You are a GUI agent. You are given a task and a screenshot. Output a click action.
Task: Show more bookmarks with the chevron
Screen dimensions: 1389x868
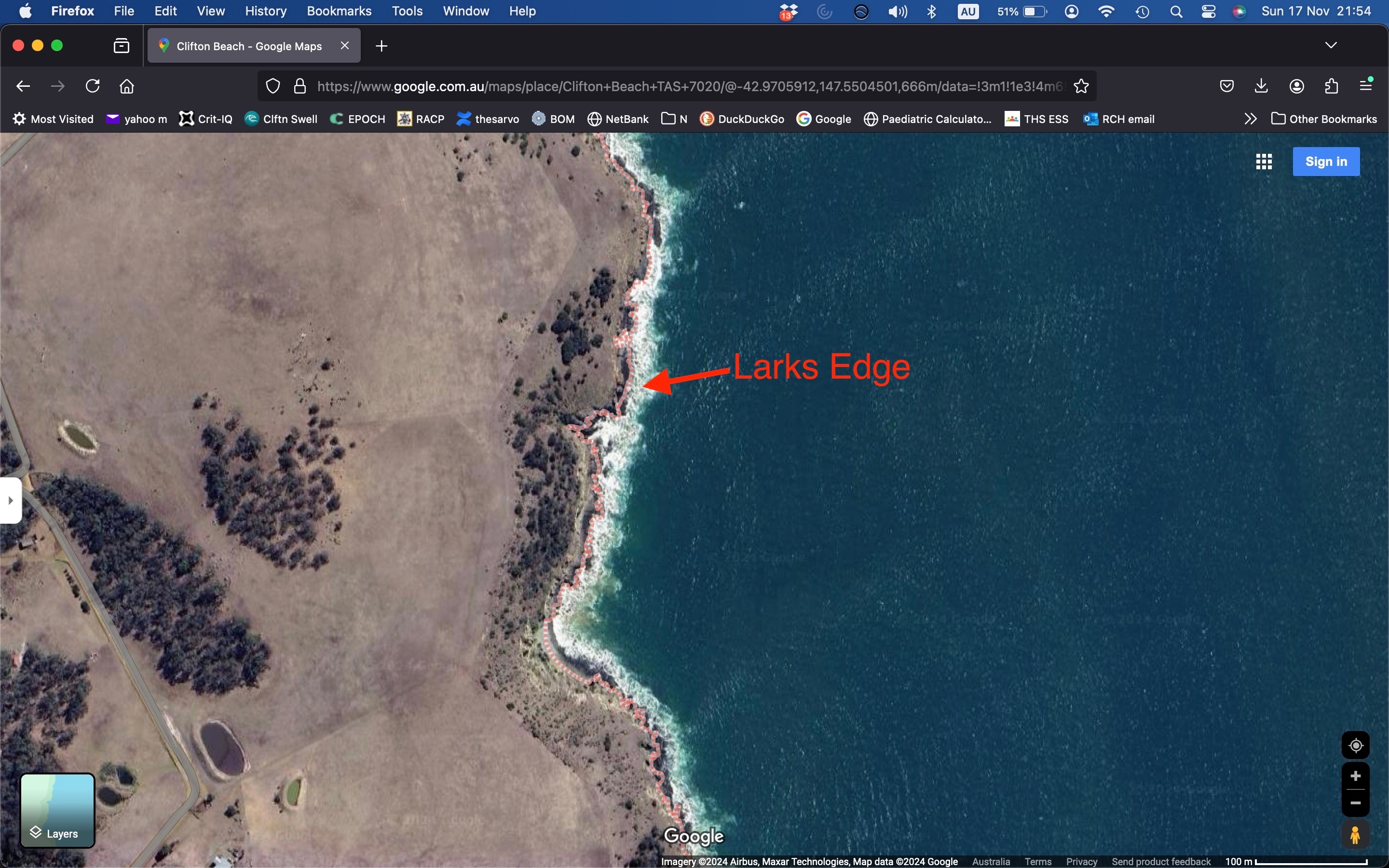(x=1251, y=120)
